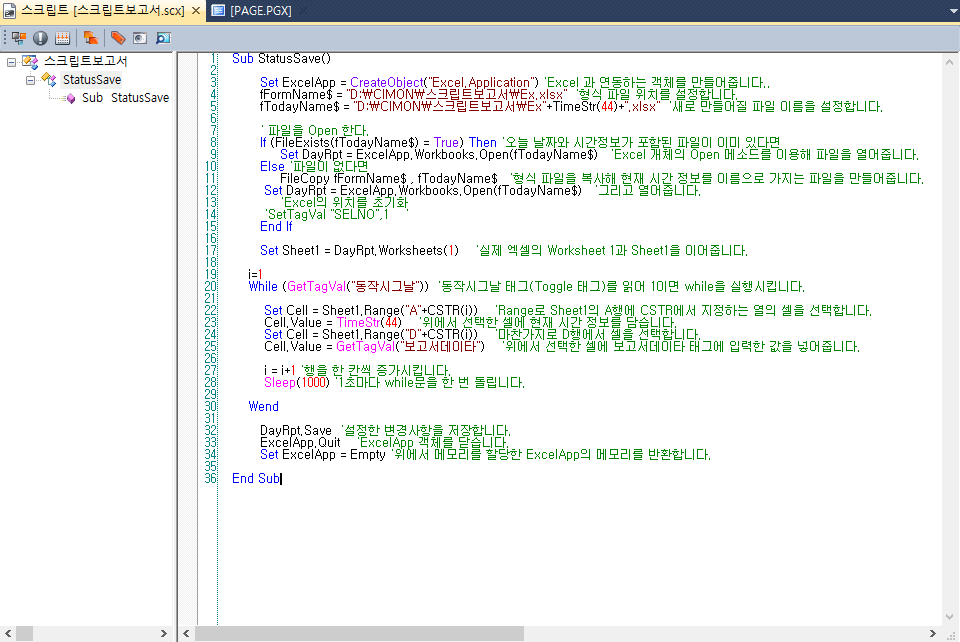Click the code editor vertical scroll down arrow
This screenshot has width=960, height=642.
click(950, 617)
